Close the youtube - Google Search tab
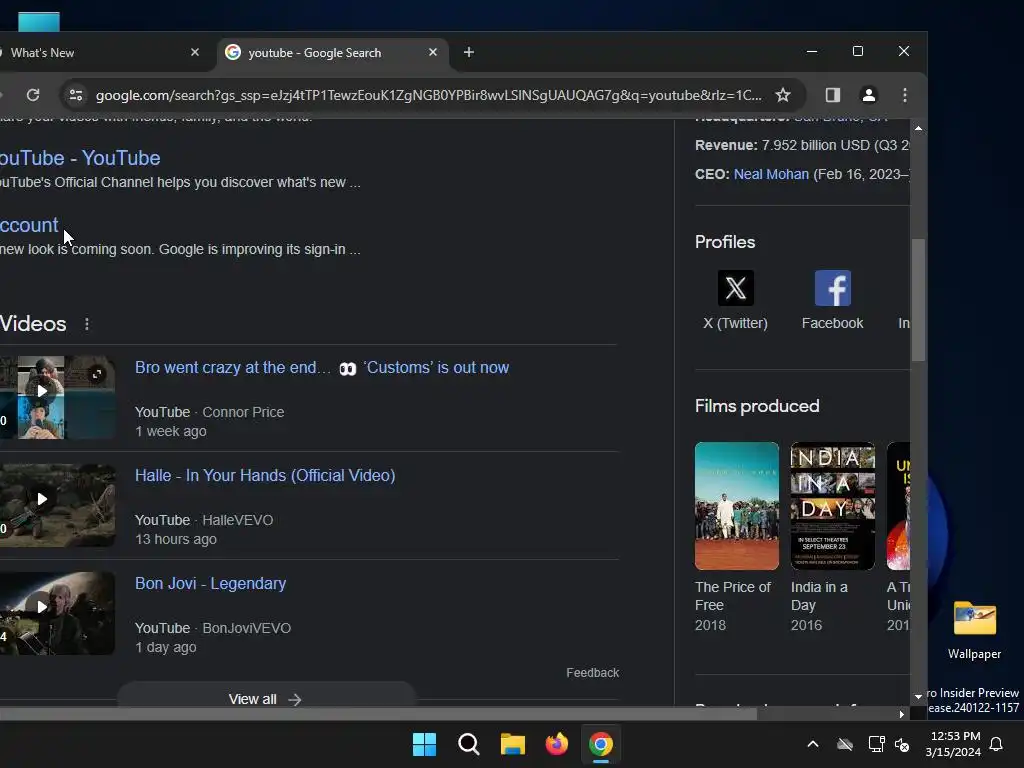 click(x=432, y=52)
